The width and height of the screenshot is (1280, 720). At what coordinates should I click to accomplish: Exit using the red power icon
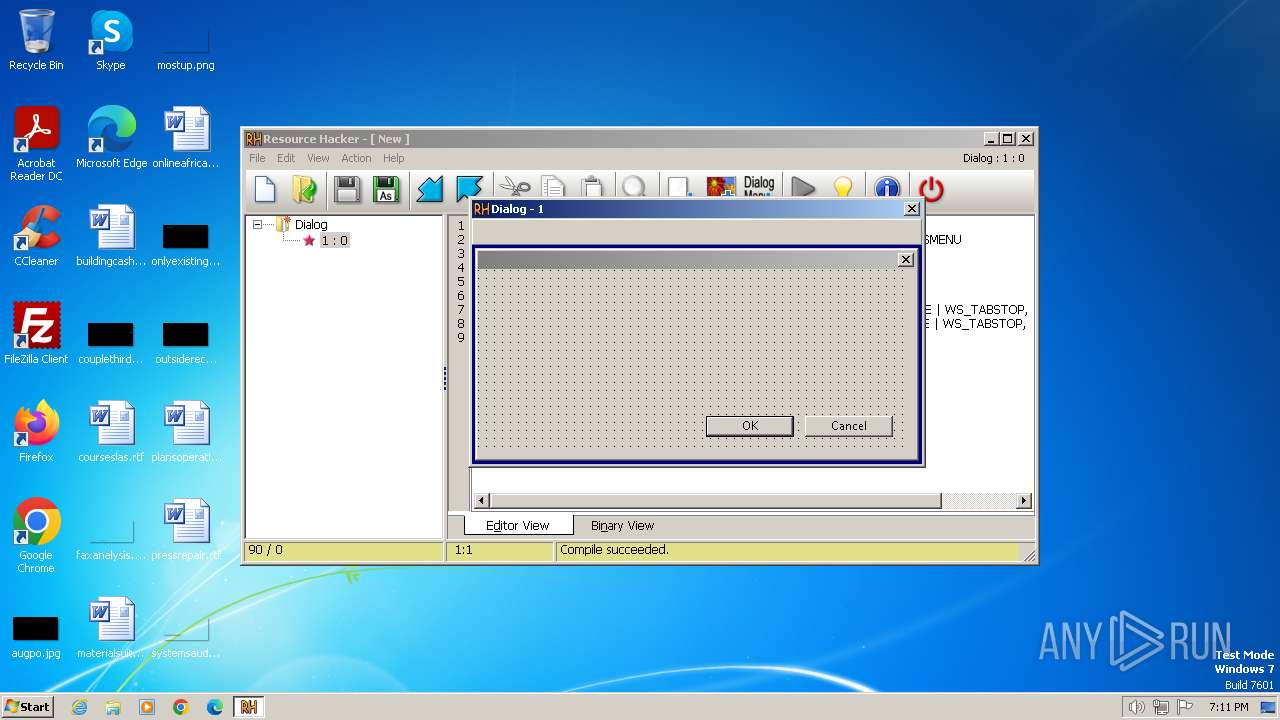pos(931,188)
